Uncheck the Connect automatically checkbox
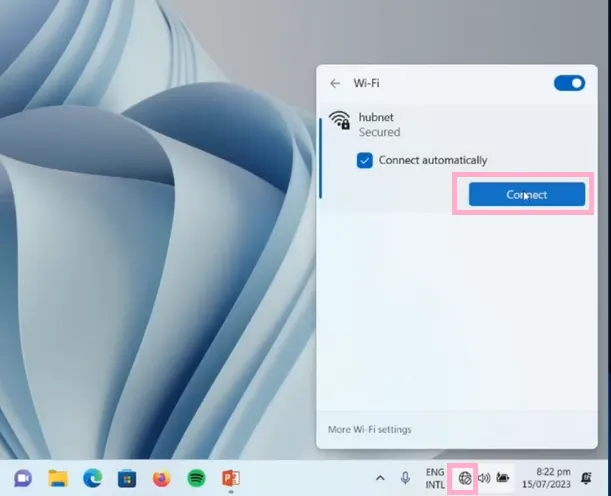 365,160
